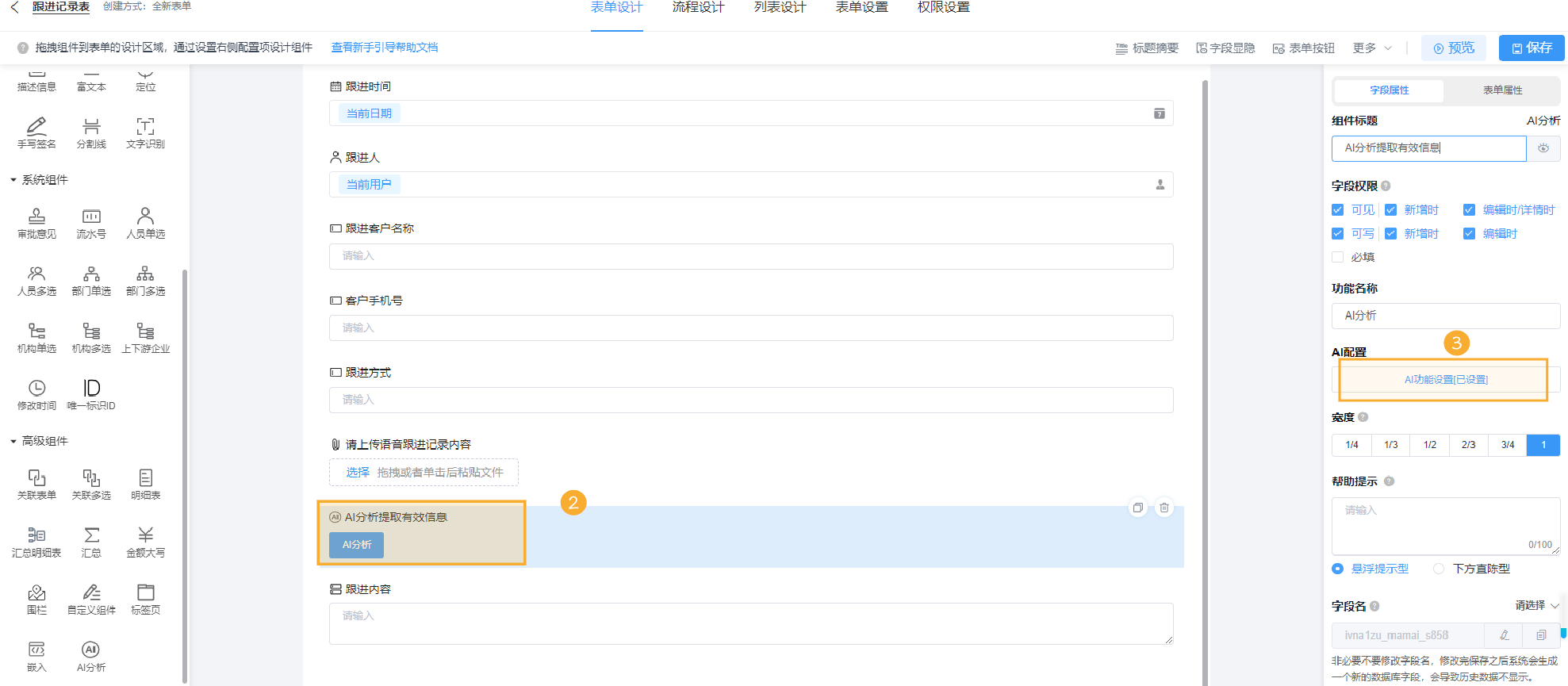Delete the selected AI分析 field
The width and height of the screenshot is (1568, 686).
coord(1164,508)
